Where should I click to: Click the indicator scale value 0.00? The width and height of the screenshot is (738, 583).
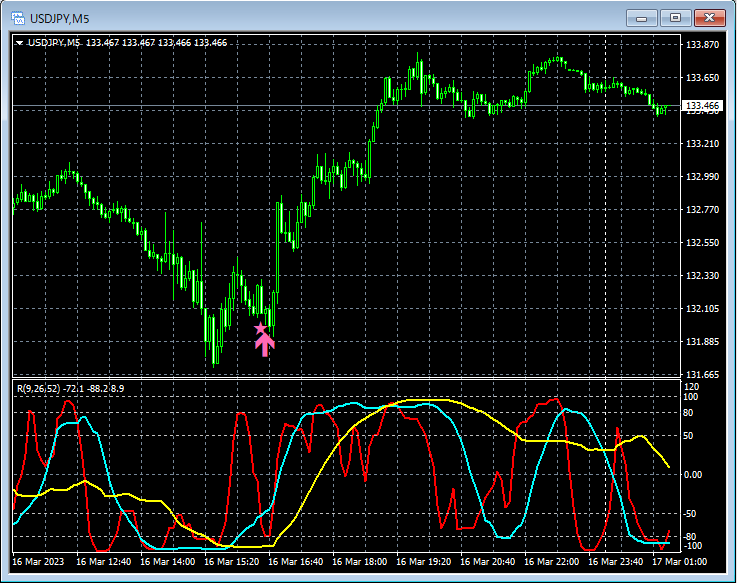pos(693,474)
